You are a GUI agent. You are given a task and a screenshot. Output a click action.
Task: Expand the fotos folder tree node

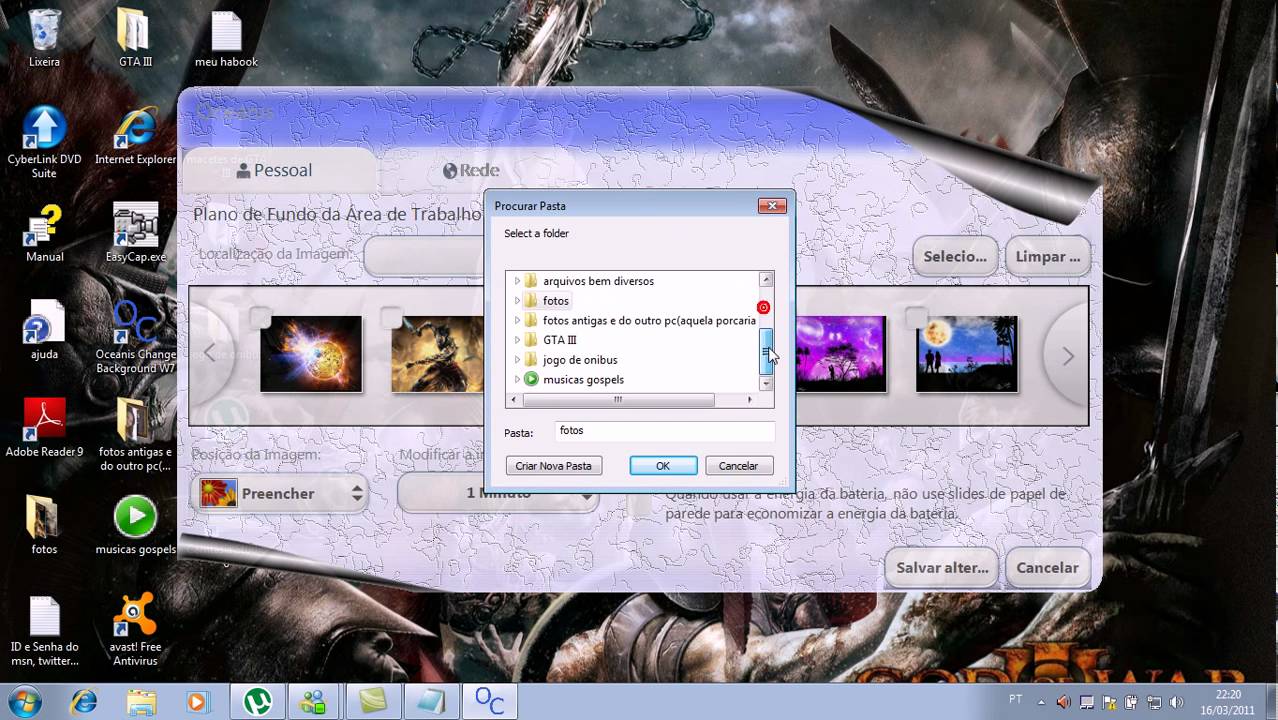click(517, 301)
